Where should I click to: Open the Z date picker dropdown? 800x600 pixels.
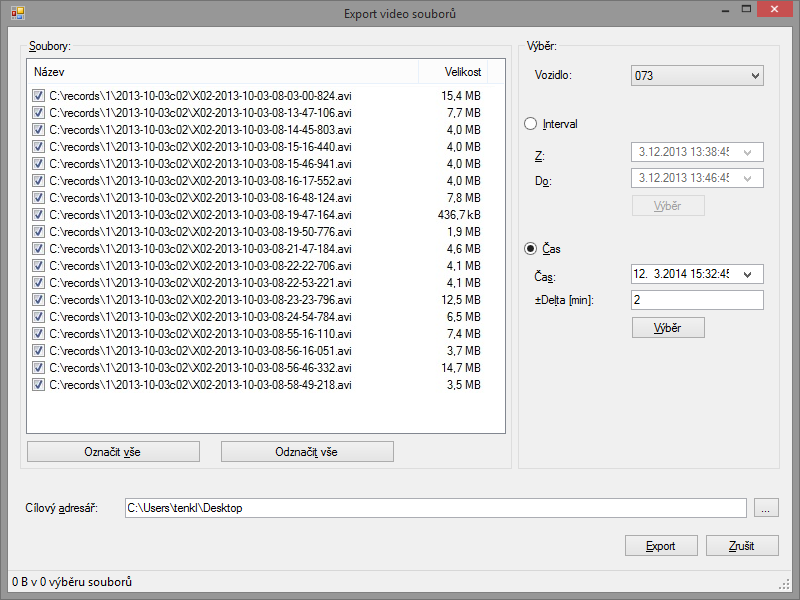coord(748,152)
